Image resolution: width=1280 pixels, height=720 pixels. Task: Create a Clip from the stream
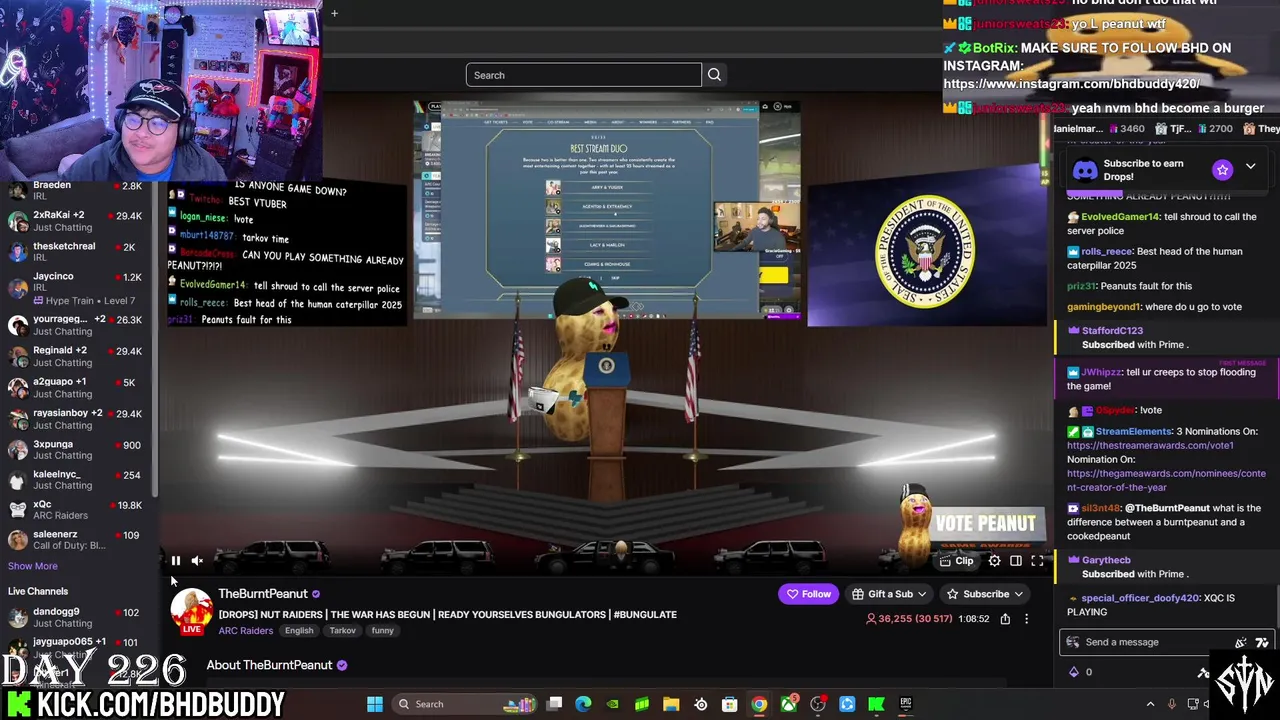click(x=956, y=561)
